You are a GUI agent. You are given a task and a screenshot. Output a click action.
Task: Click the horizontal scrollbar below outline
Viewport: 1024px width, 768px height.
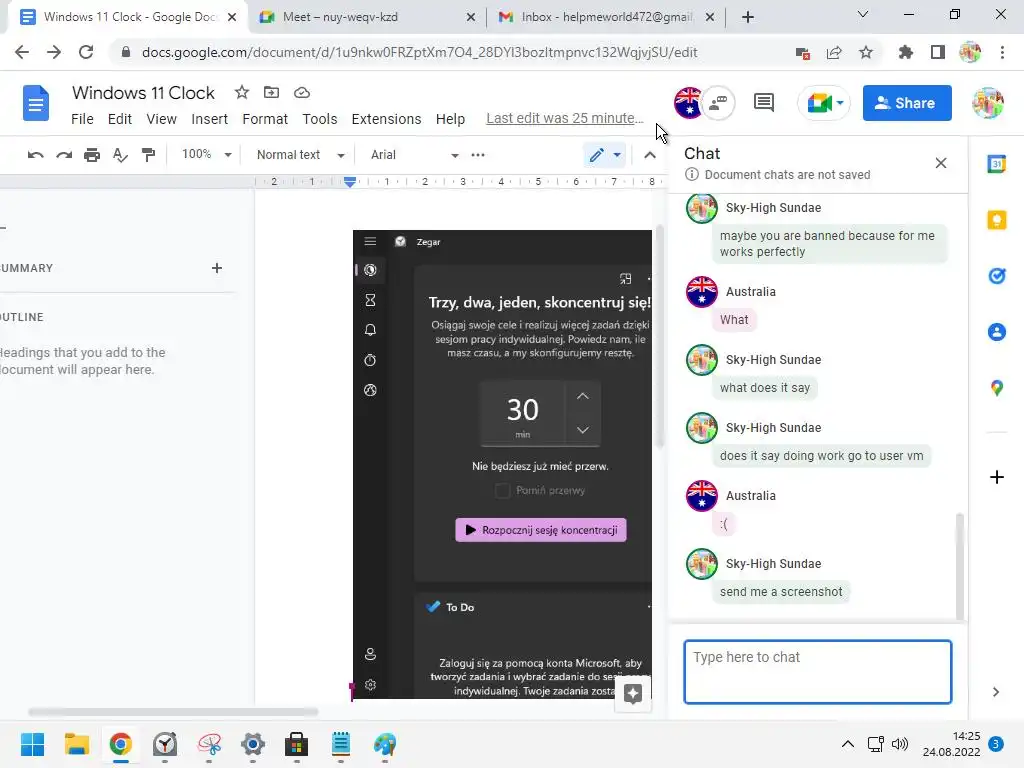tap(172, 712)
